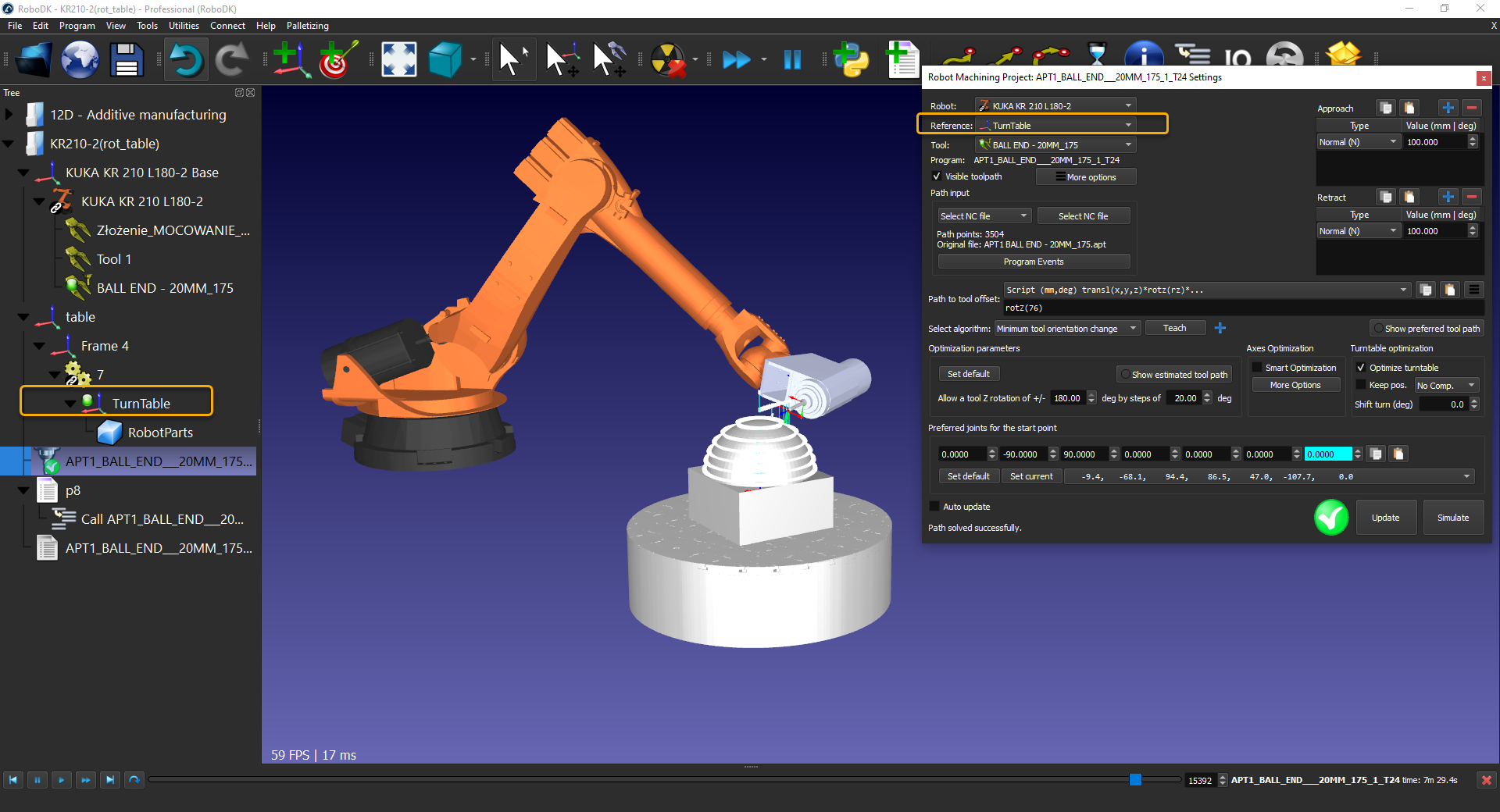The width and height of the screenshot is (1500, 812).
Task: Click the Simulate button
Action: pos(1452,518)
